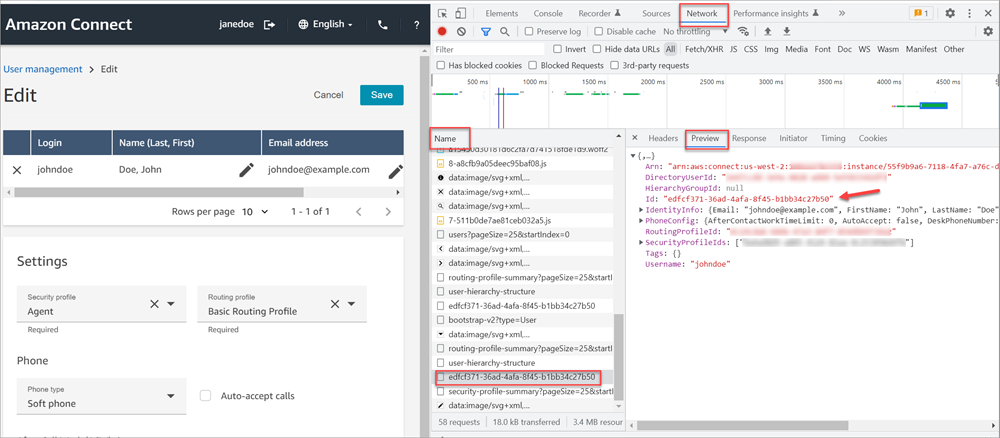Click the red record network log button
1000x438 pixels.
pyautogui.click(x=443, y=32)
